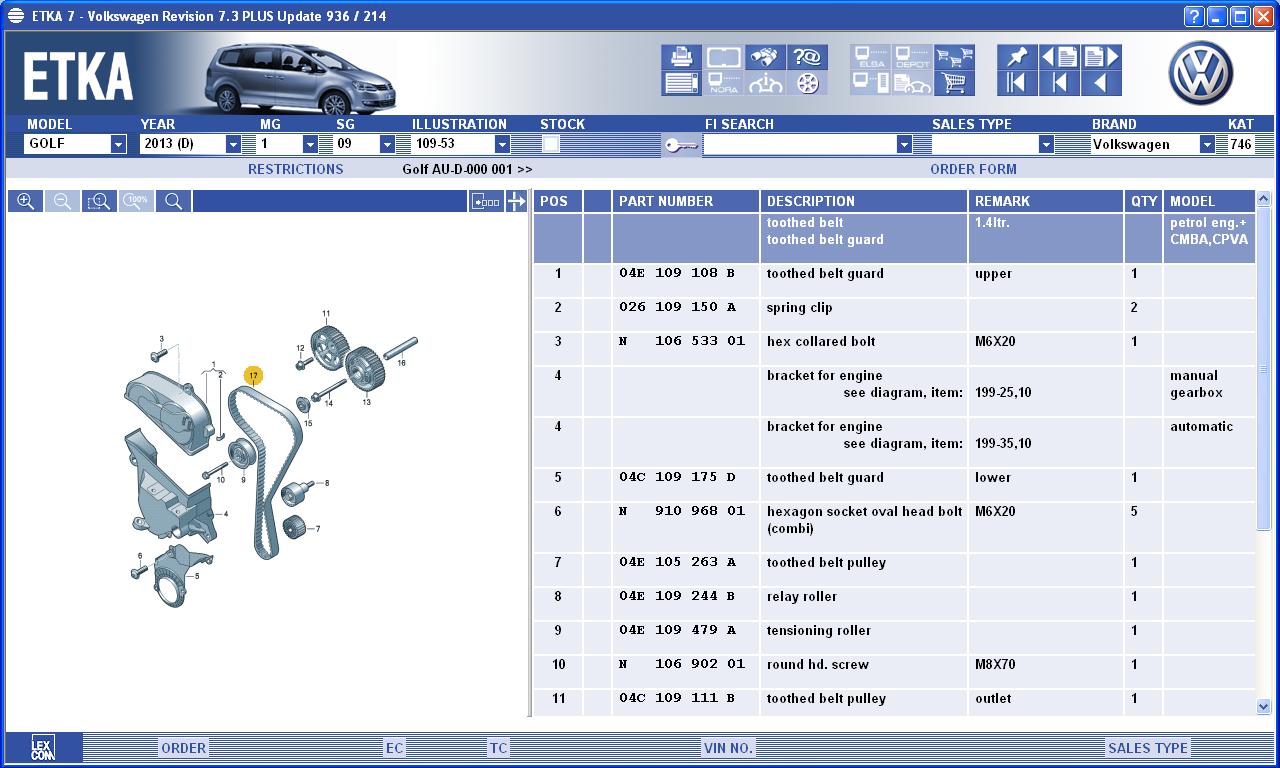The image size is (1280, 768).
Task: Click the pushpin icon
Action: (1017, 56)
